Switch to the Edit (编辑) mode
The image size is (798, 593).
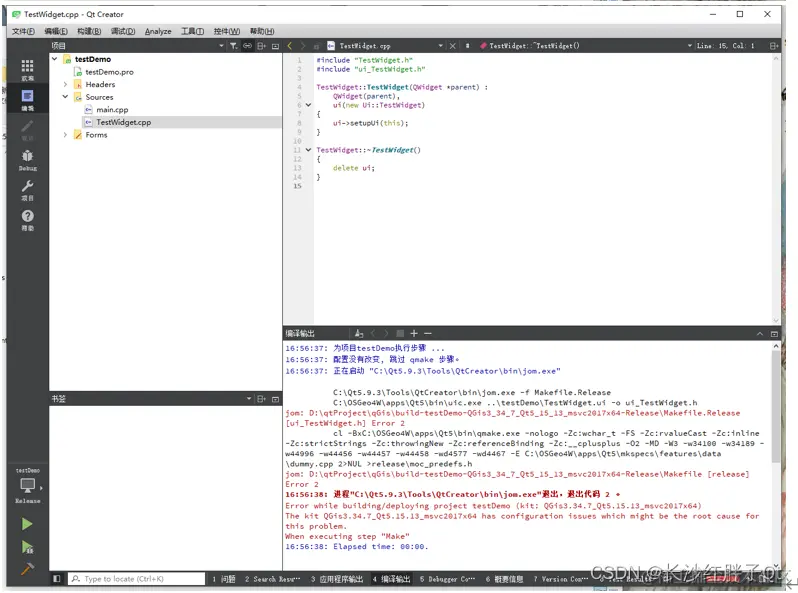[x=27, y=100]
